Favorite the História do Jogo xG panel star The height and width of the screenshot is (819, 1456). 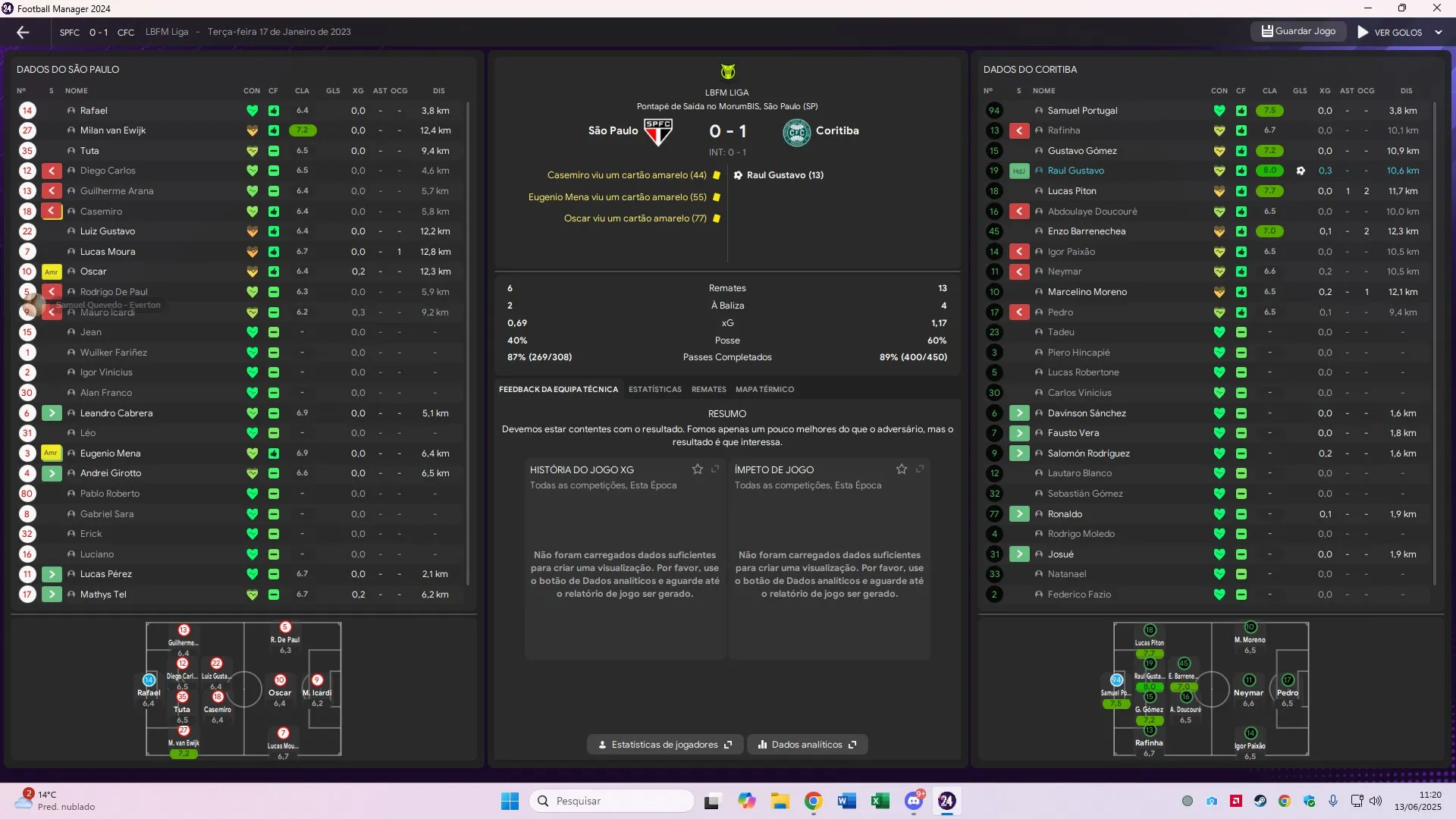click(x=698, y=469)
